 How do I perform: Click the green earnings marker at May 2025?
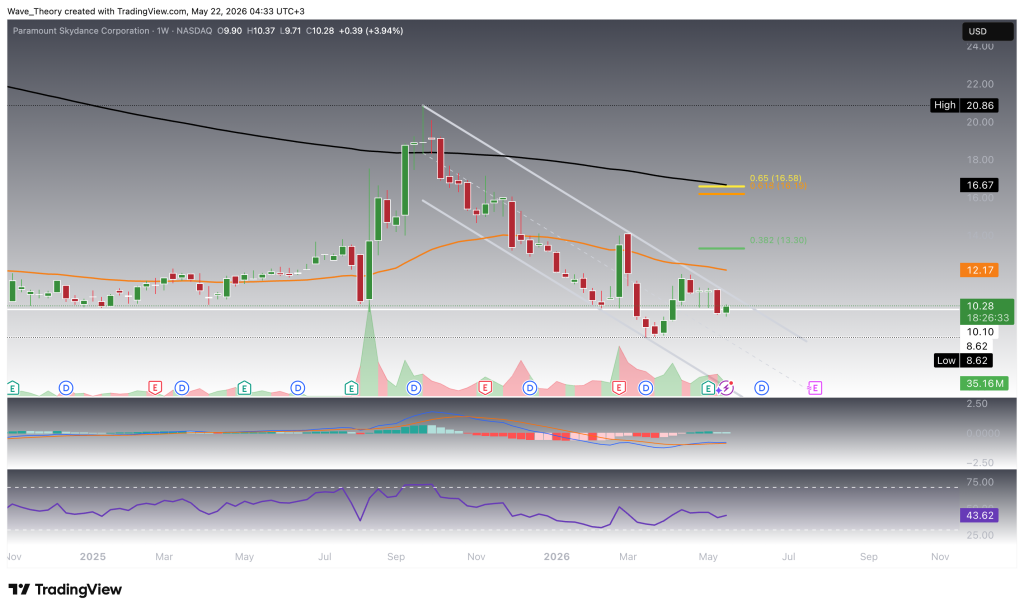tap(244, 388)
